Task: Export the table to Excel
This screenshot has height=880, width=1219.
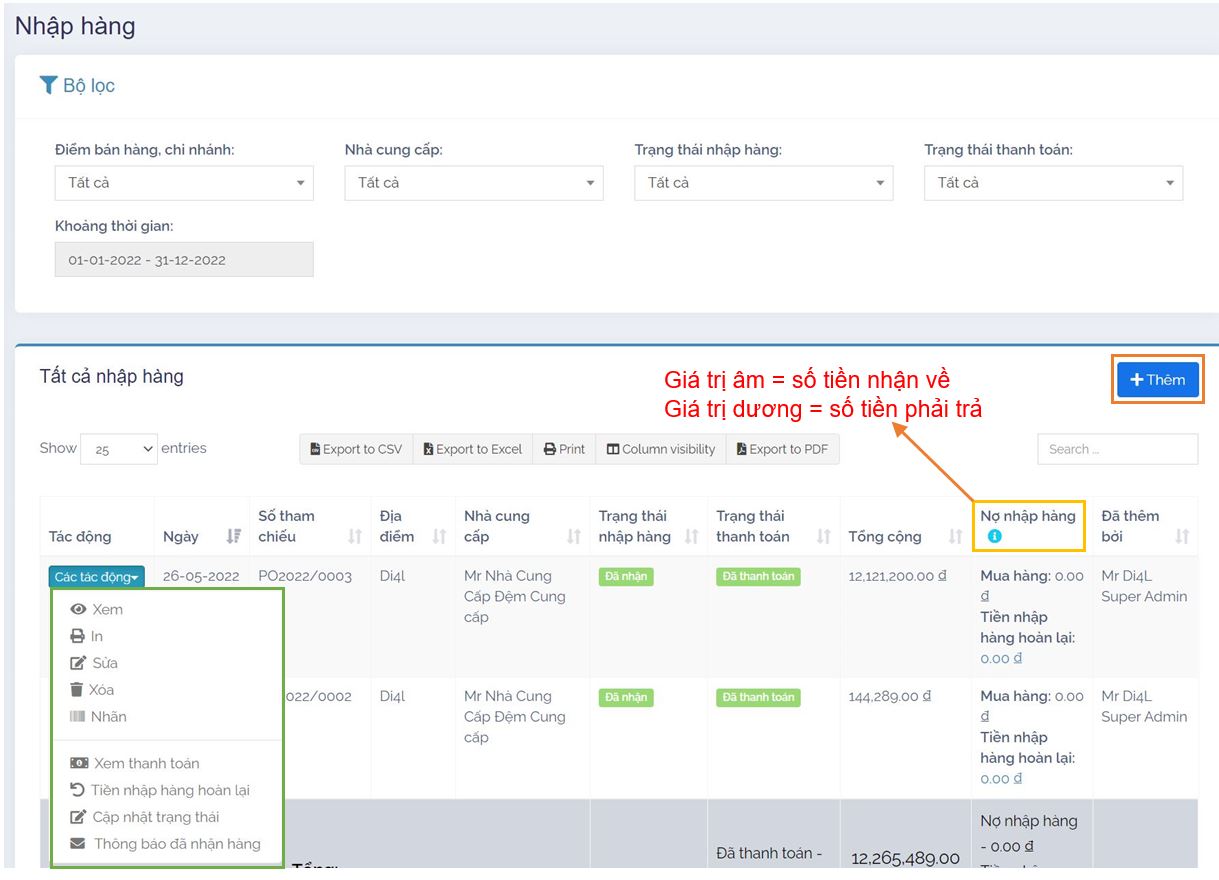Action: click(472, 450)
